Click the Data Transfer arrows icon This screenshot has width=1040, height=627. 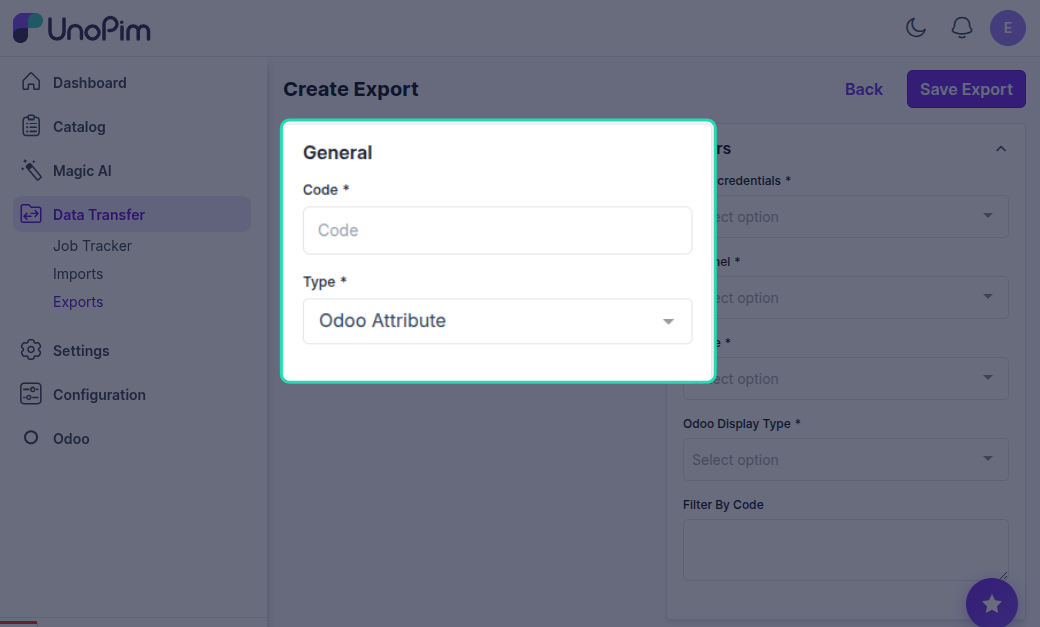click(x=31, y=214)
